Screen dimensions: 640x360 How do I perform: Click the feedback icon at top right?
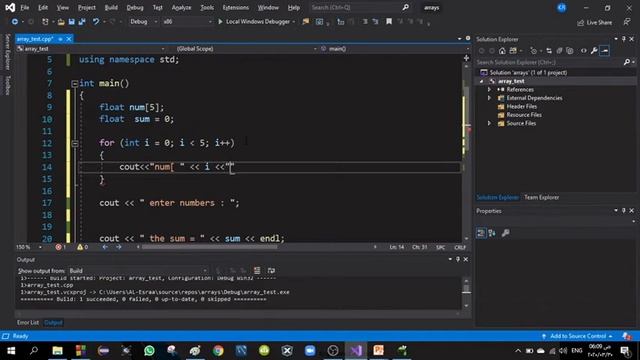coord(627,22)
